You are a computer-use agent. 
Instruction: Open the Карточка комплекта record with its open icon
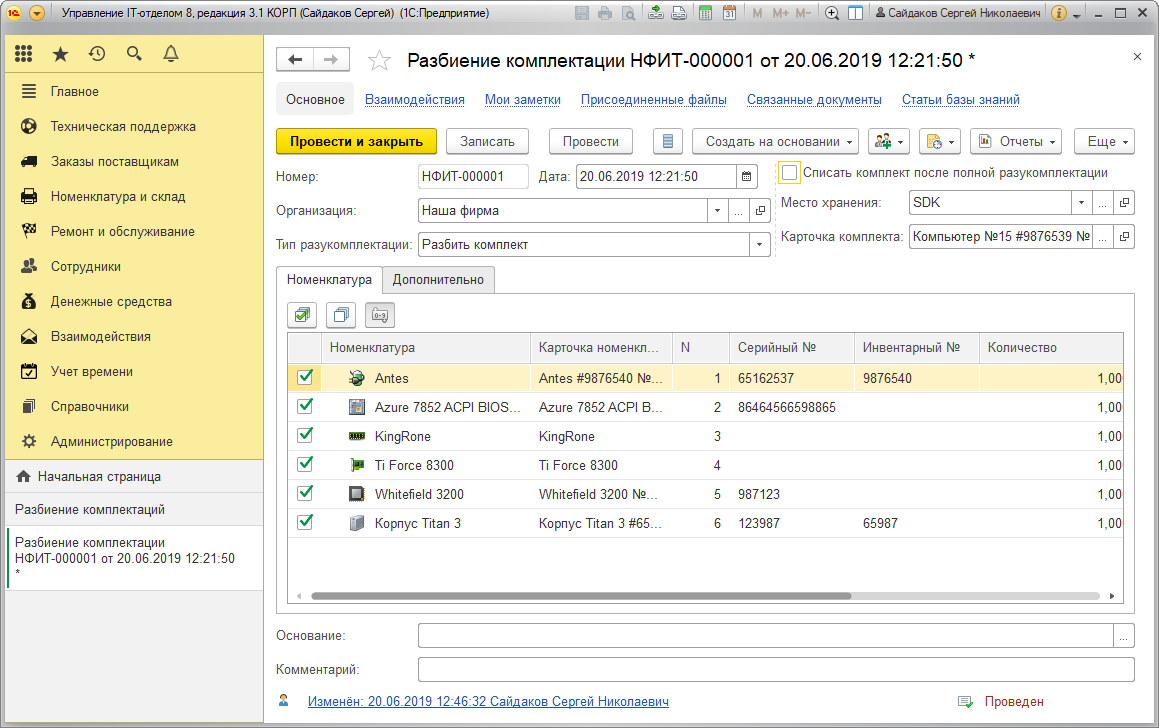(1124, 237)
